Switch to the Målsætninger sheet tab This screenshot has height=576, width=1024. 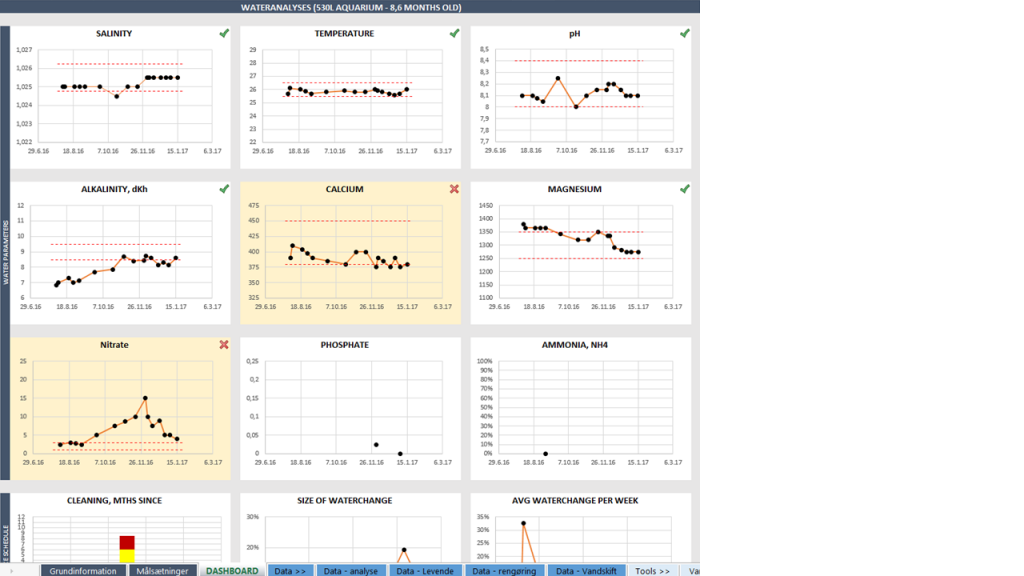(x=162, y=571)
